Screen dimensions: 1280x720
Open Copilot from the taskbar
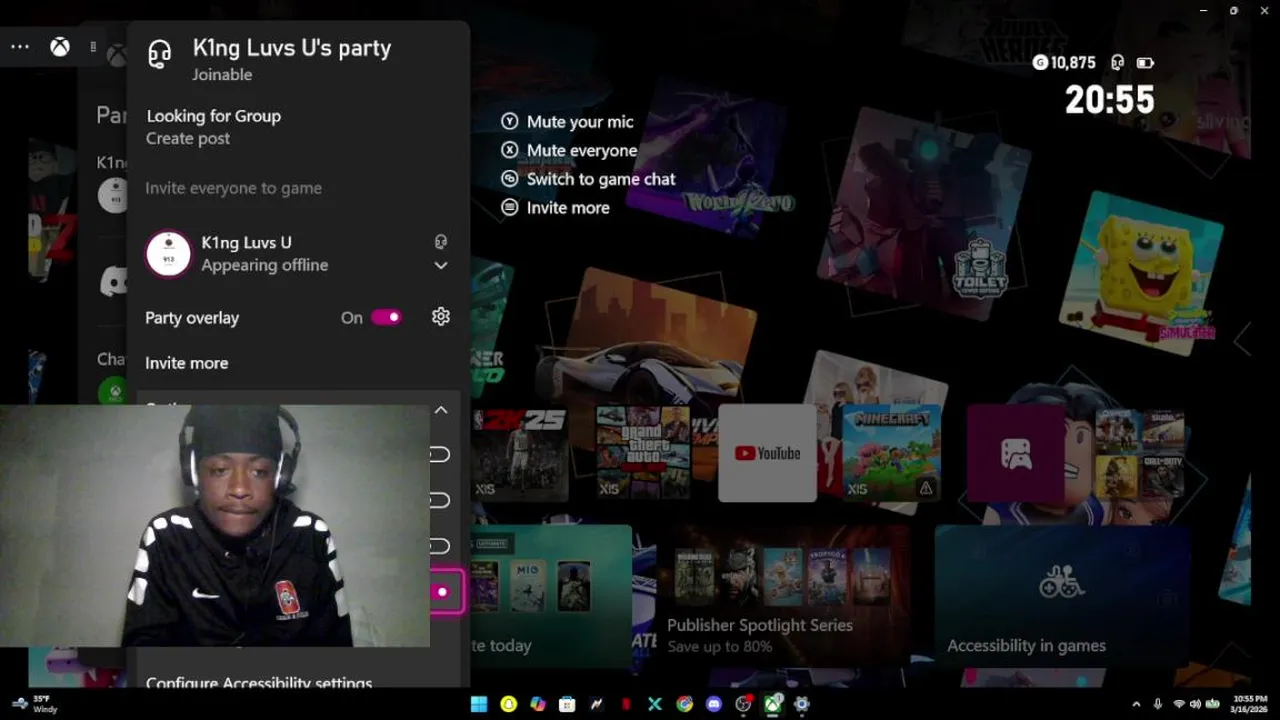coord(538,704)
